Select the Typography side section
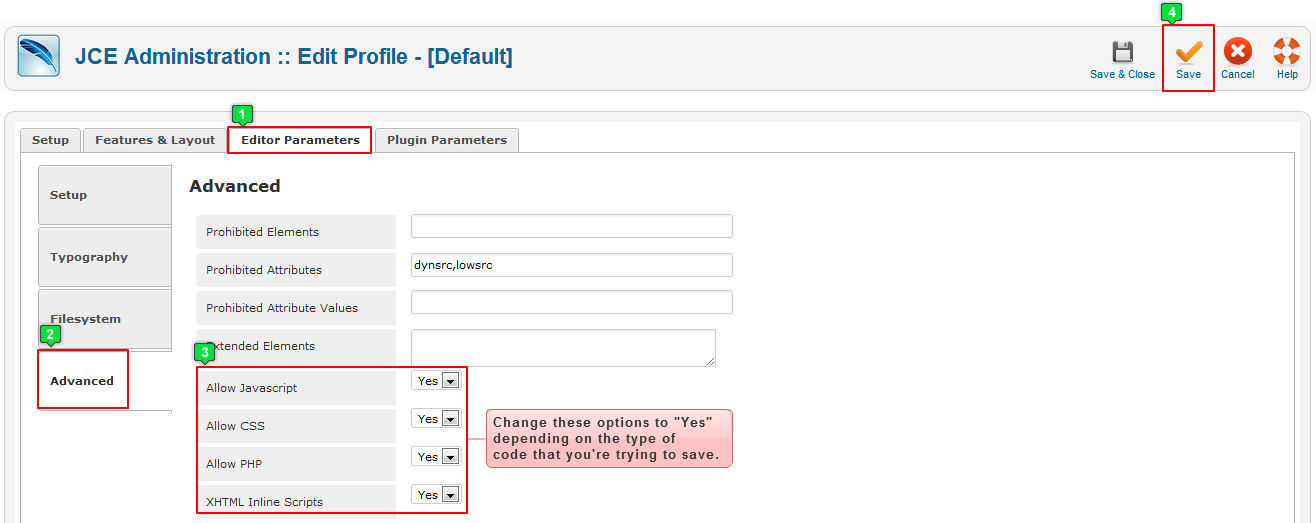The width and height of the screenshot is (1316, 523). coord(104,257)
